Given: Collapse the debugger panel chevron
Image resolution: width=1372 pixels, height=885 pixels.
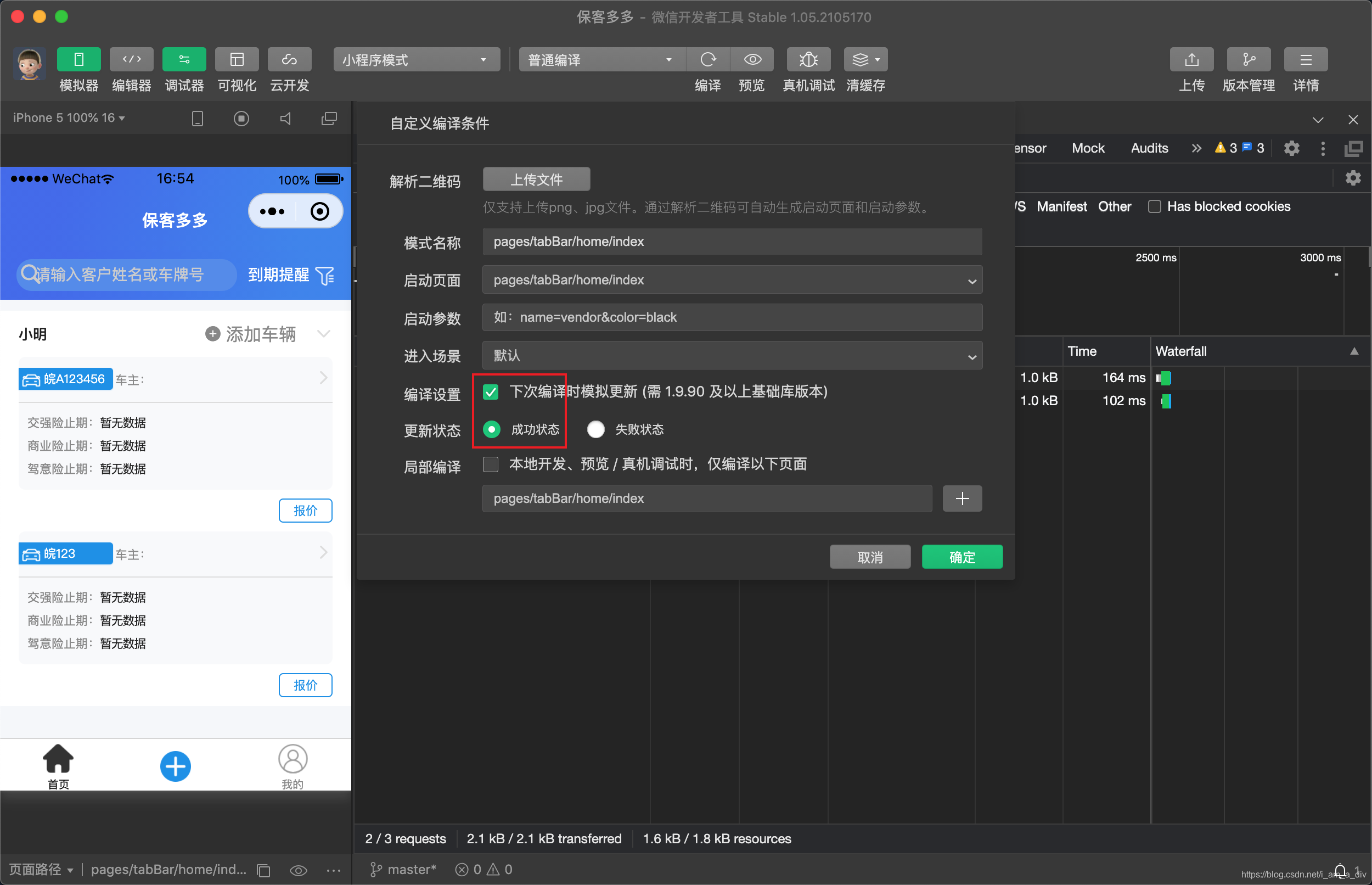Looking at the screenshot, I should click(1318, 120).
